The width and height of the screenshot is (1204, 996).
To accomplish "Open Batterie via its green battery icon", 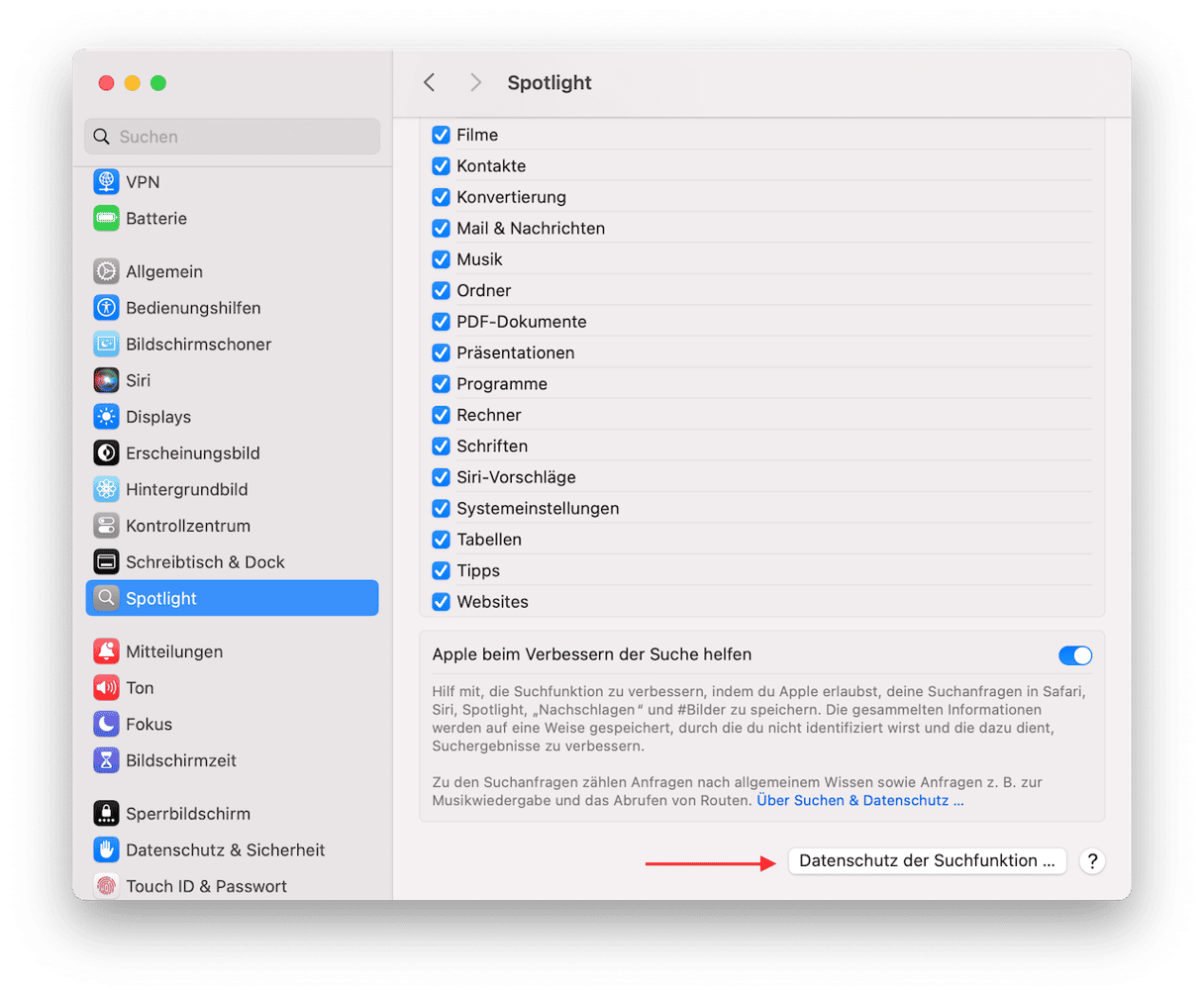I will click(106, 219).
